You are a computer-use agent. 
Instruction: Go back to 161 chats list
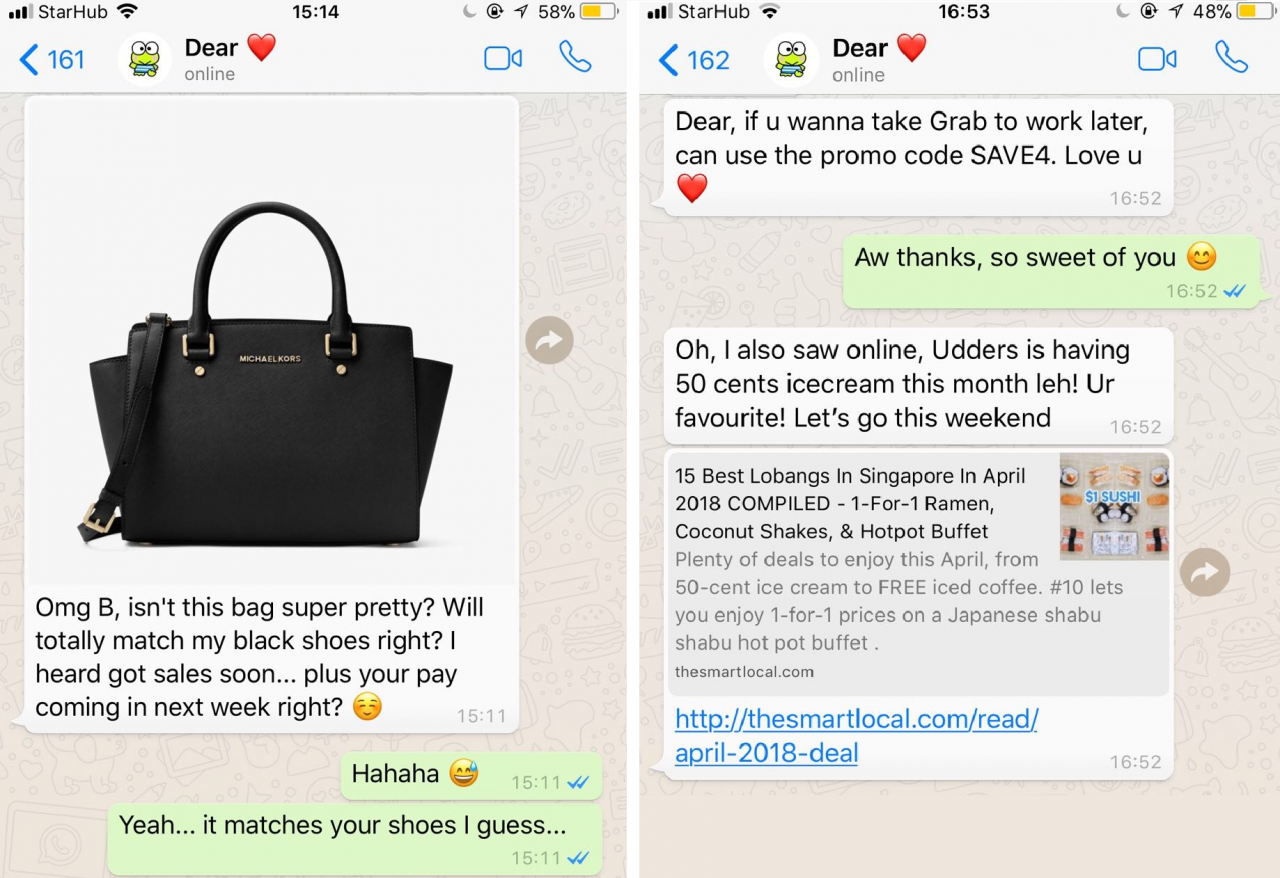click(53, 60)
